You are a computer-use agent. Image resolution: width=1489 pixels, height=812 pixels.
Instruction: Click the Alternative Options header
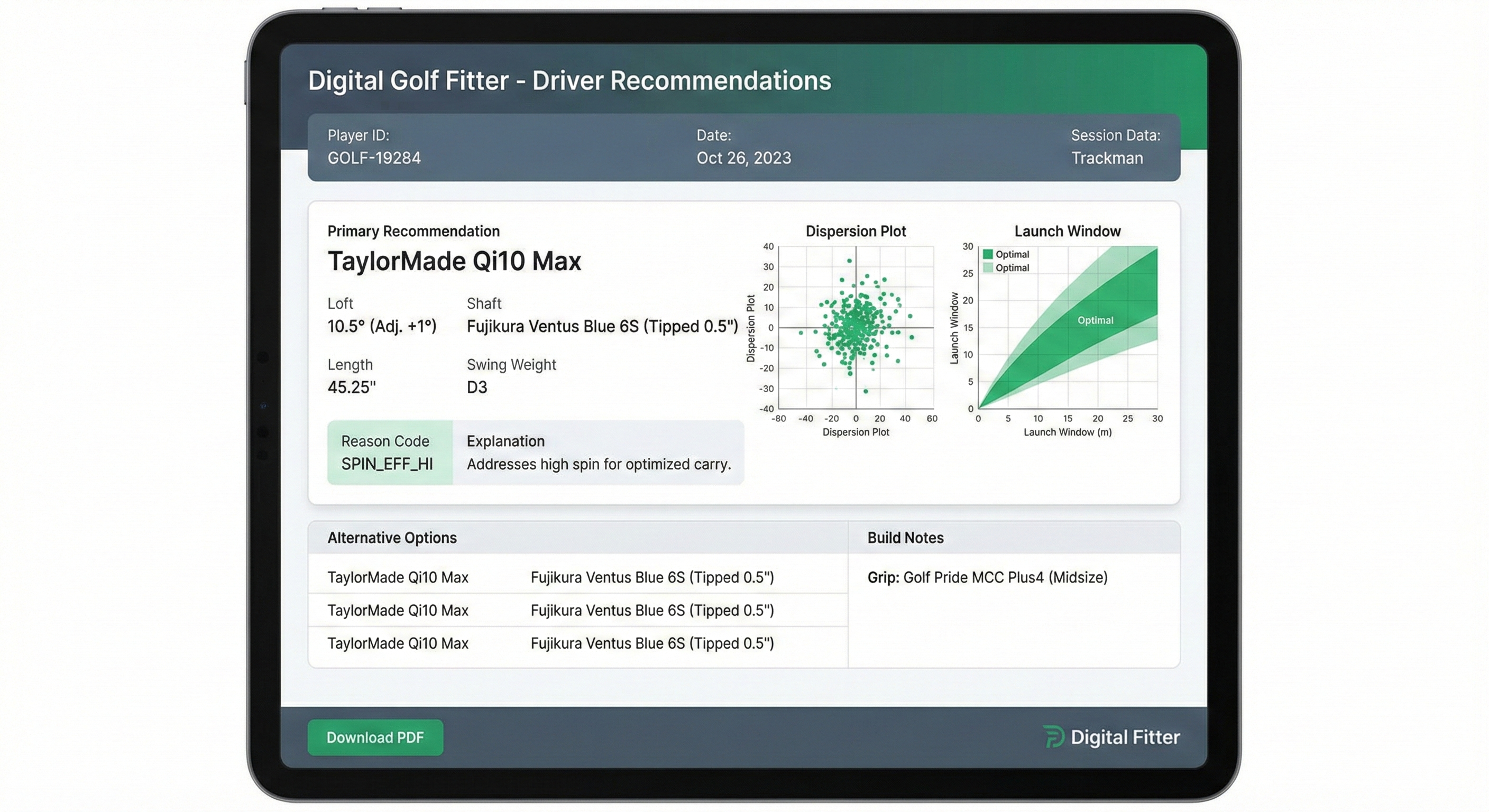click(x=392, y=538)
